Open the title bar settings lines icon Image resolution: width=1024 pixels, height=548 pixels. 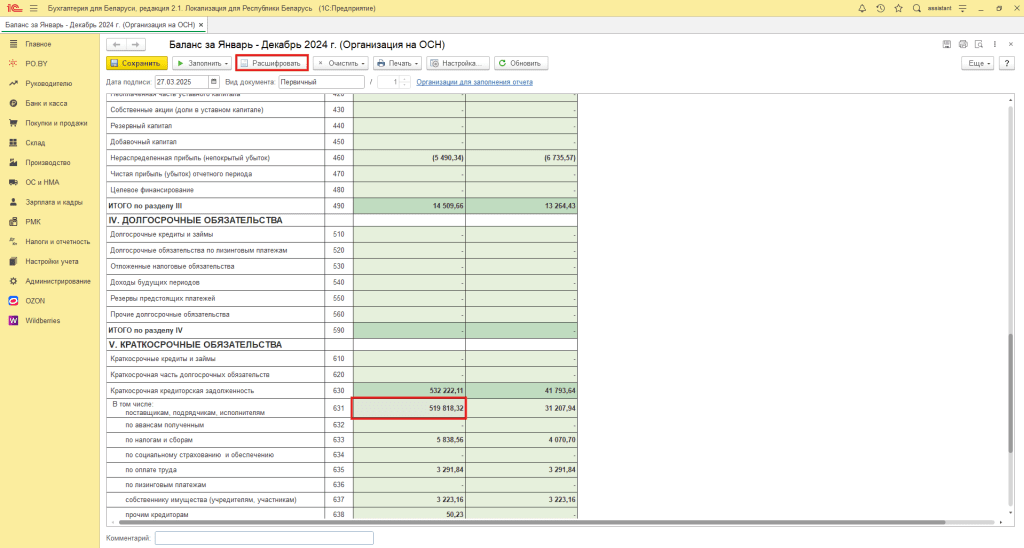coord(963,8)
